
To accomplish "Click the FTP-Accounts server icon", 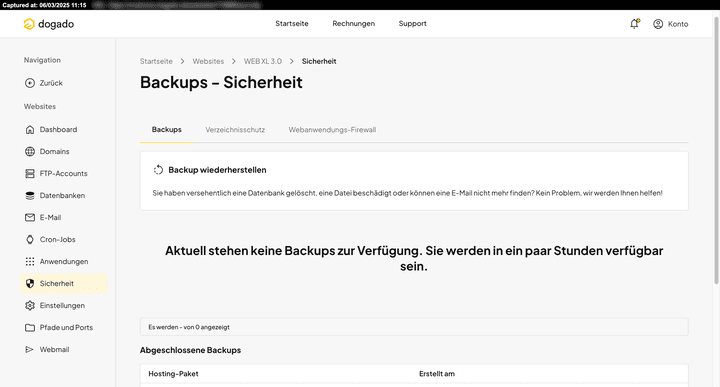I will point(30,174).
